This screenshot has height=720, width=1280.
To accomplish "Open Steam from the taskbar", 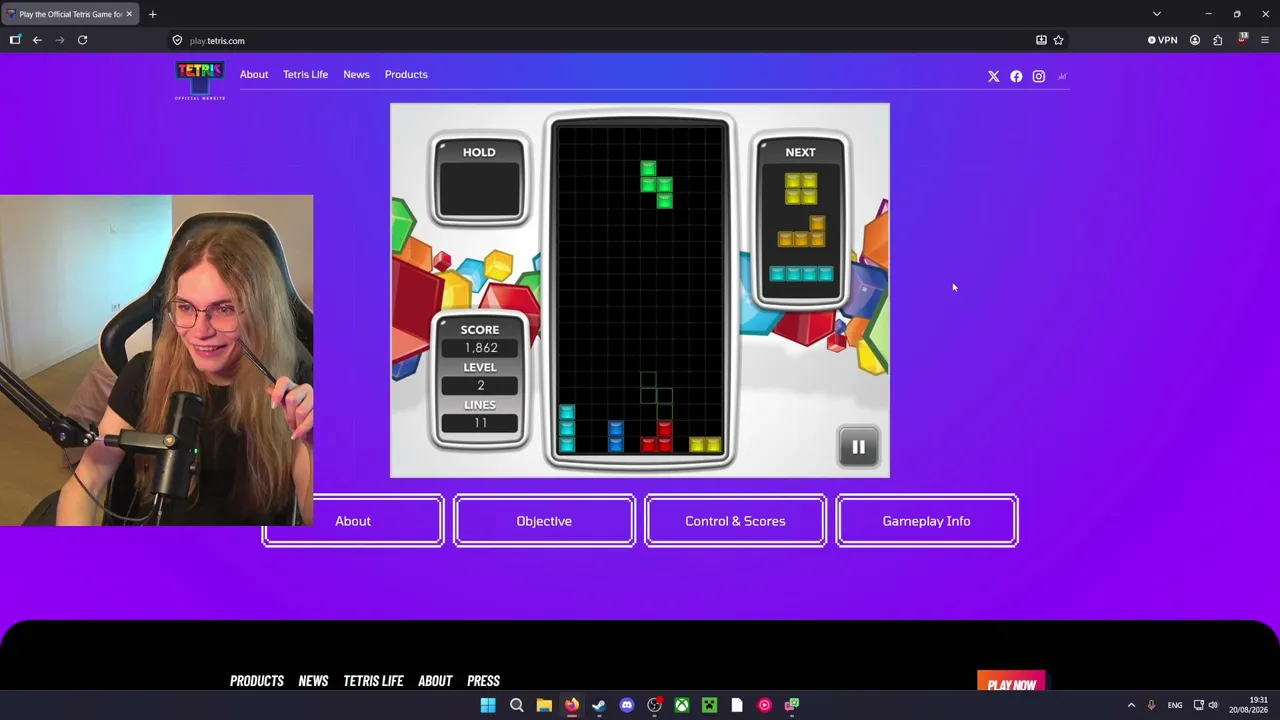I will pos(599,705).
